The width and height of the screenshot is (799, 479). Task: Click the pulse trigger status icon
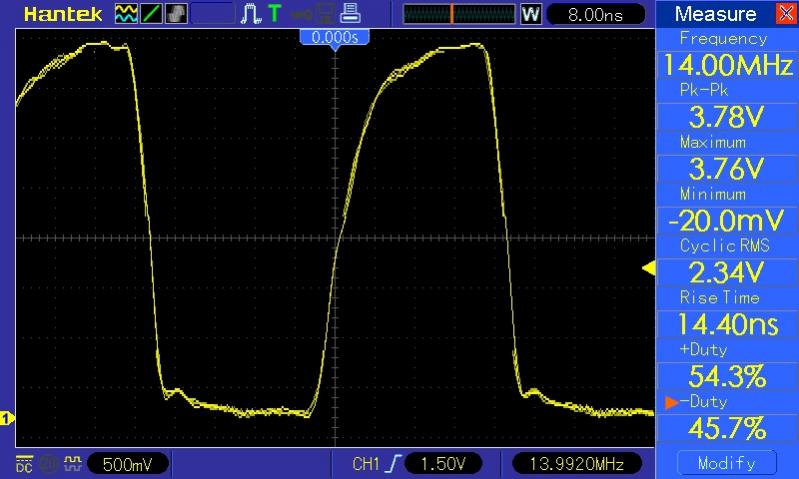click(250, 14)
